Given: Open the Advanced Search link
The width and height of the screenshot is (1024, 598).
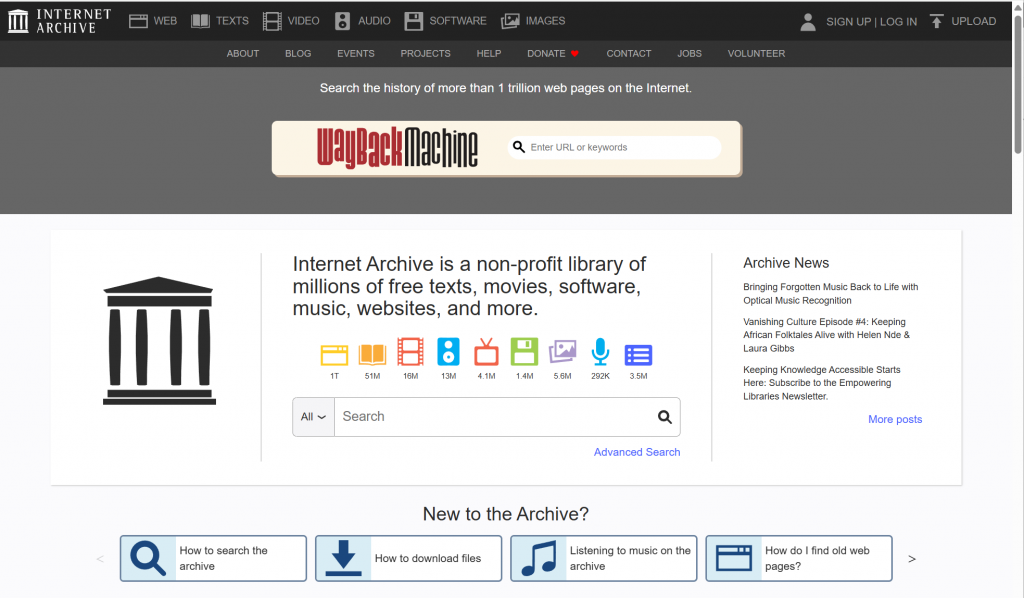Looking at the screenshot, I should point(637,452).
